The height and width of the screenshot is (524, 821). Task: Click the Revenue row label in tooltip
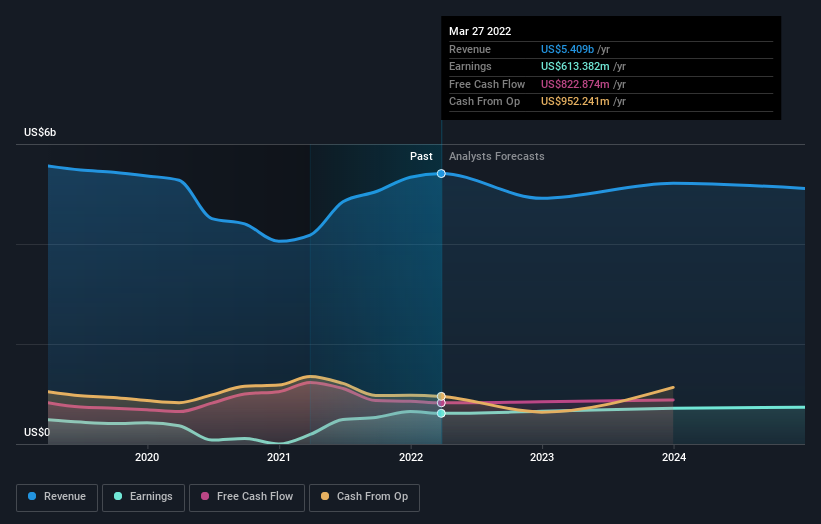click(470, 49)
